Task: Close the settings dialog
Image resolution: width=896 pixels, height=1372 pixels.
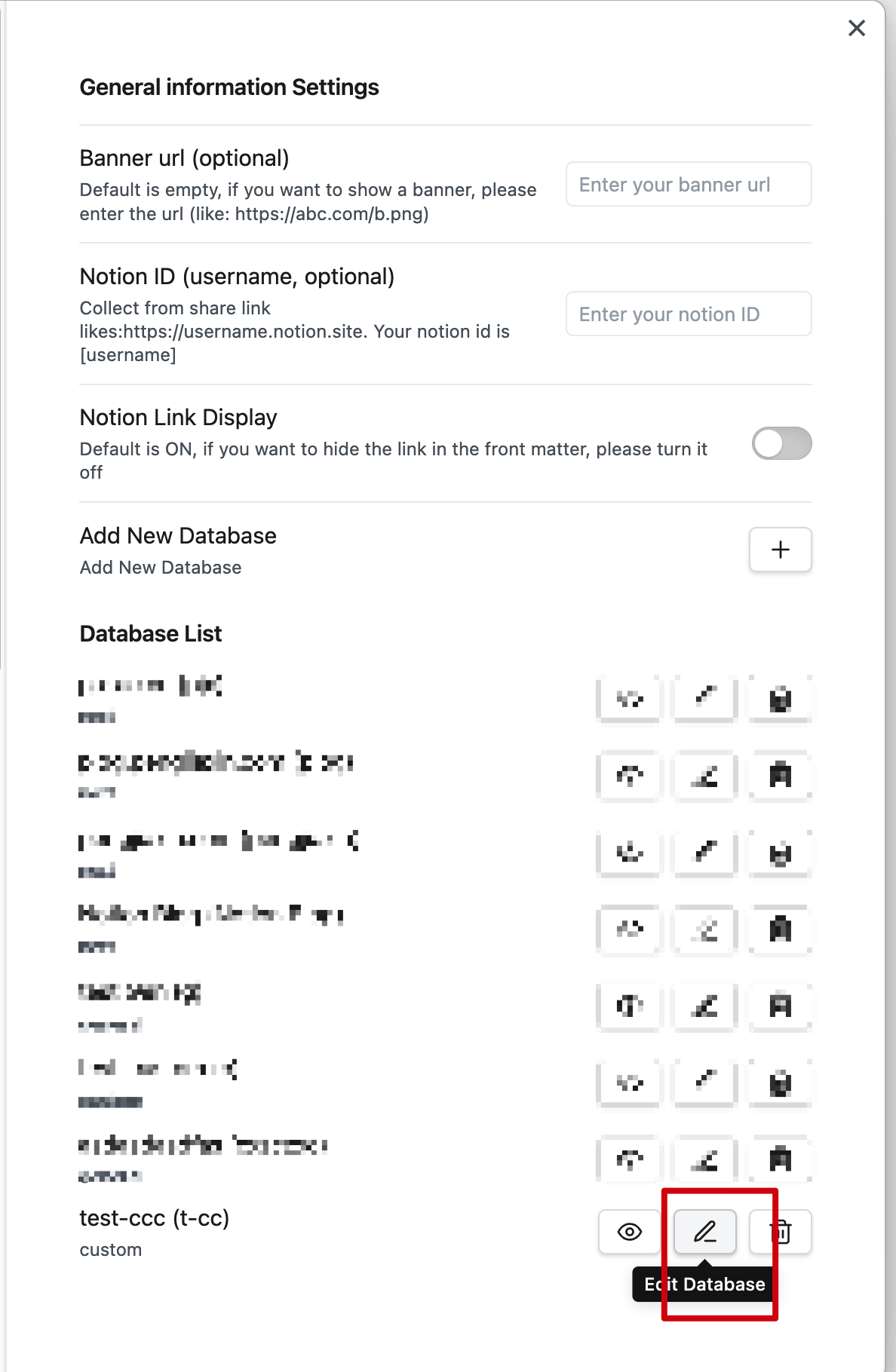Action: pos(856,29)
